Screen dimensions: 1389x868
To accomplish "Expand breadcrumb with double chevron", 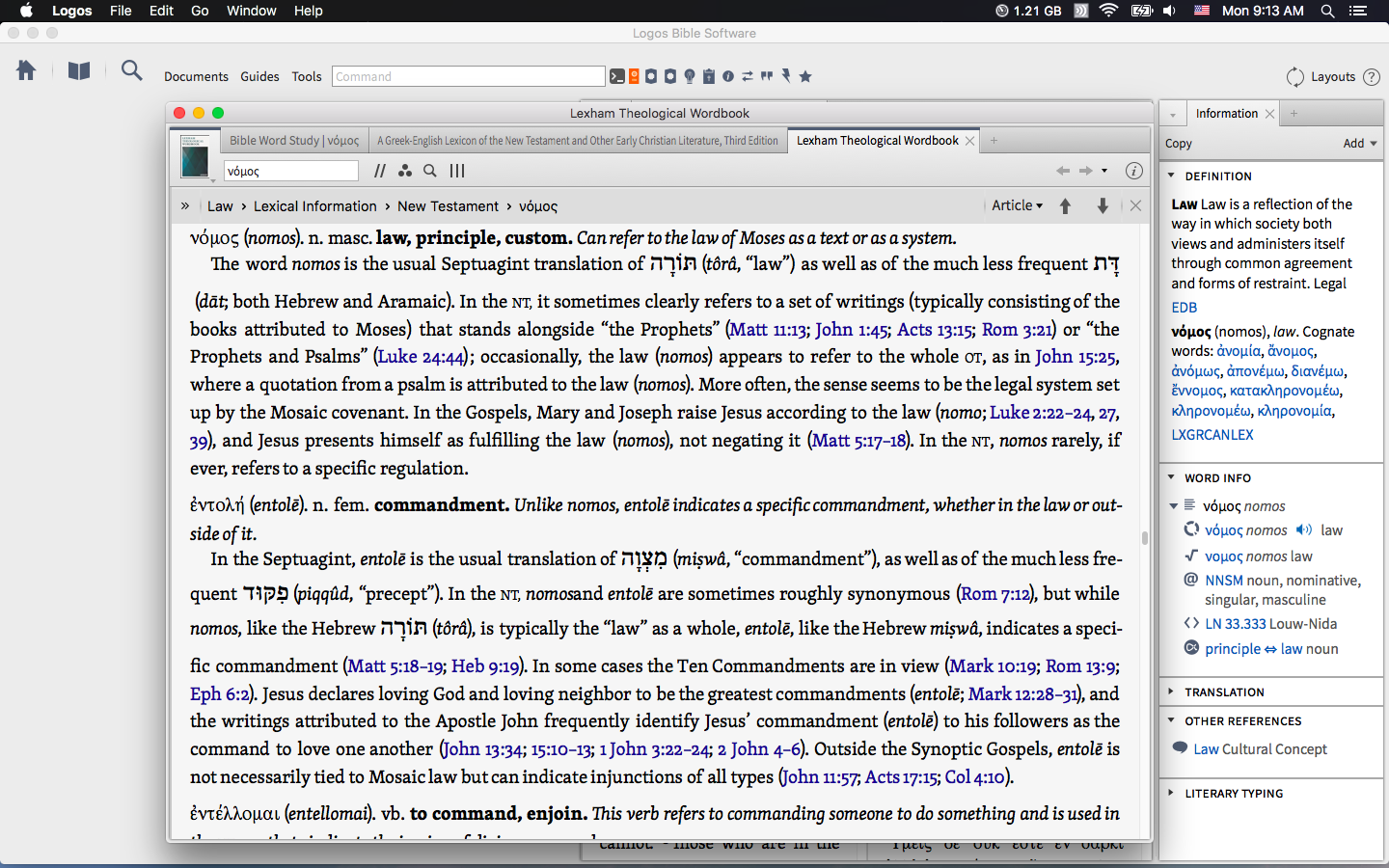I will point(185,205).
